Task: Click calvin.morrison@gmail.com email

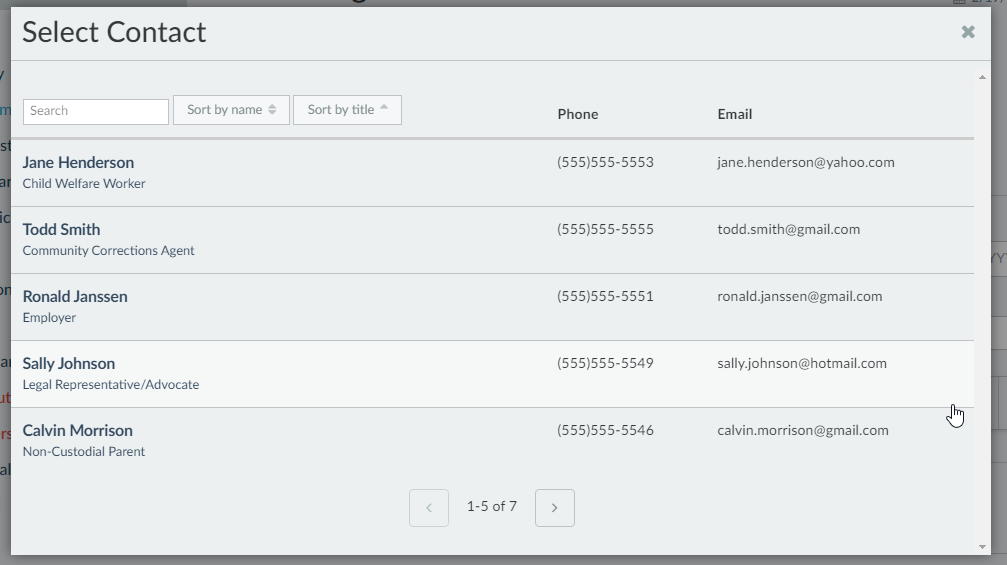Action: click(x=802, y=430)
